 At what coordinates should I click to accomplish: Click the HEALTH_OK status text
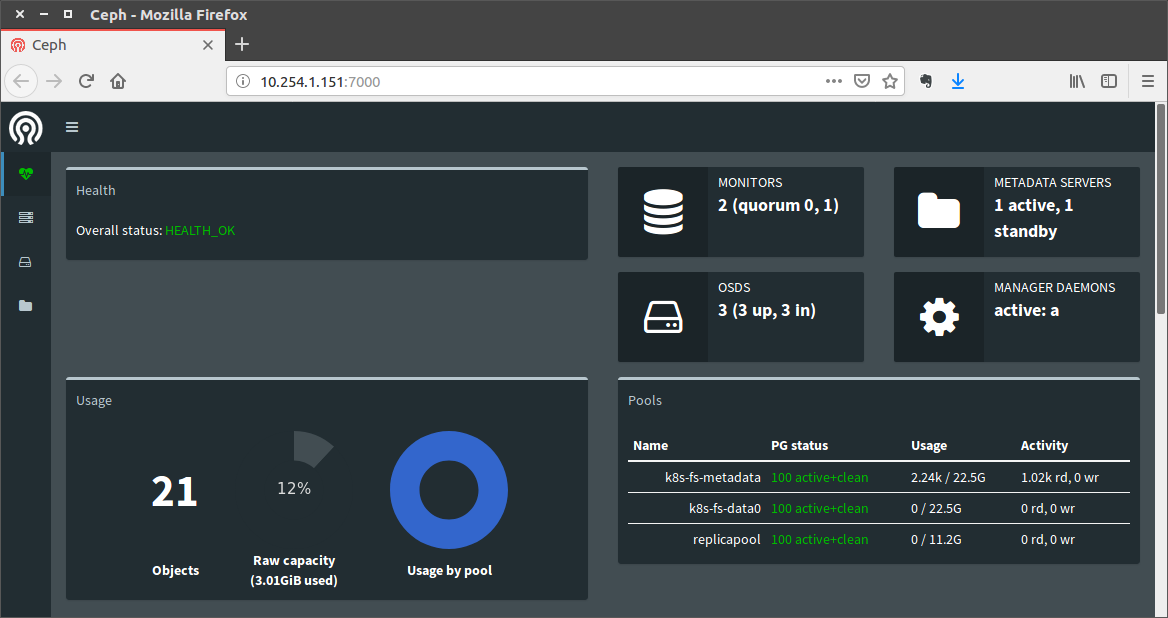click(200, 231)
